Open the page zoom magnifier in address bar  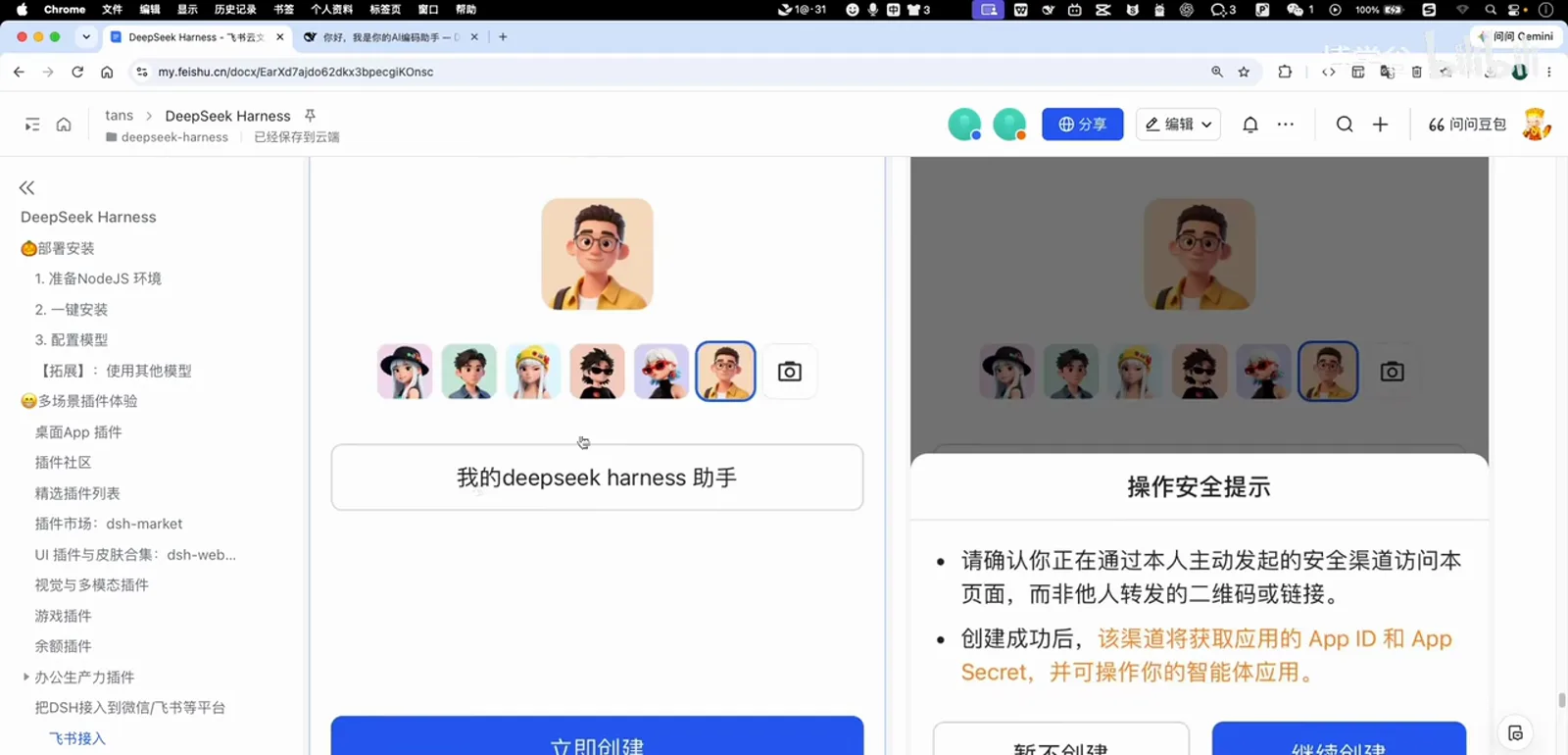1217,72
